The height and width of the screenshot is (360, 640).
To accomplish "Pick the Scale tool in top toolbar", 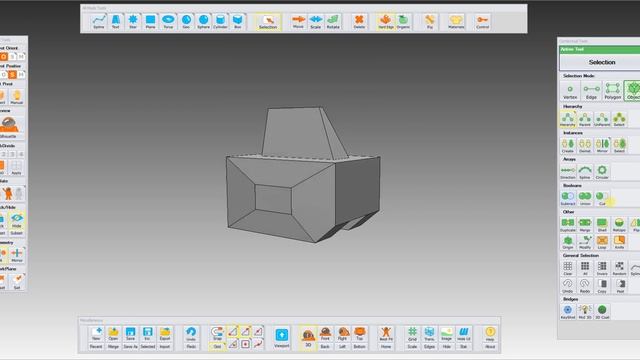I will point(316,22).
